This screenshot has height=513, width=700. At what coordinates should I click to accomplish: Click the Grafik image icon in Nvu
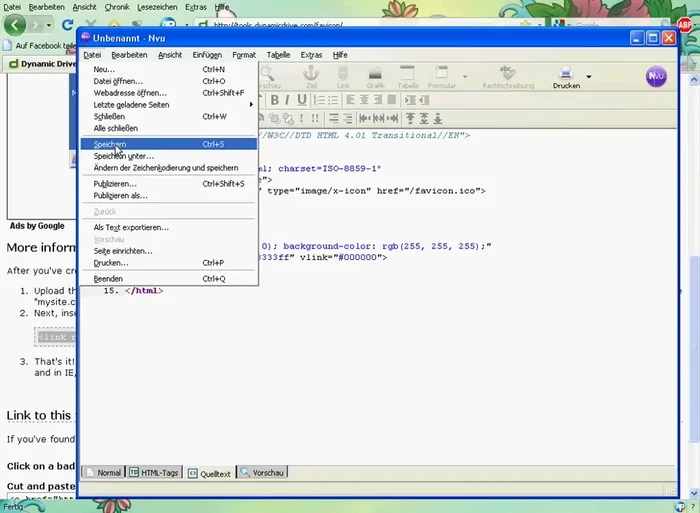(375, 76)
